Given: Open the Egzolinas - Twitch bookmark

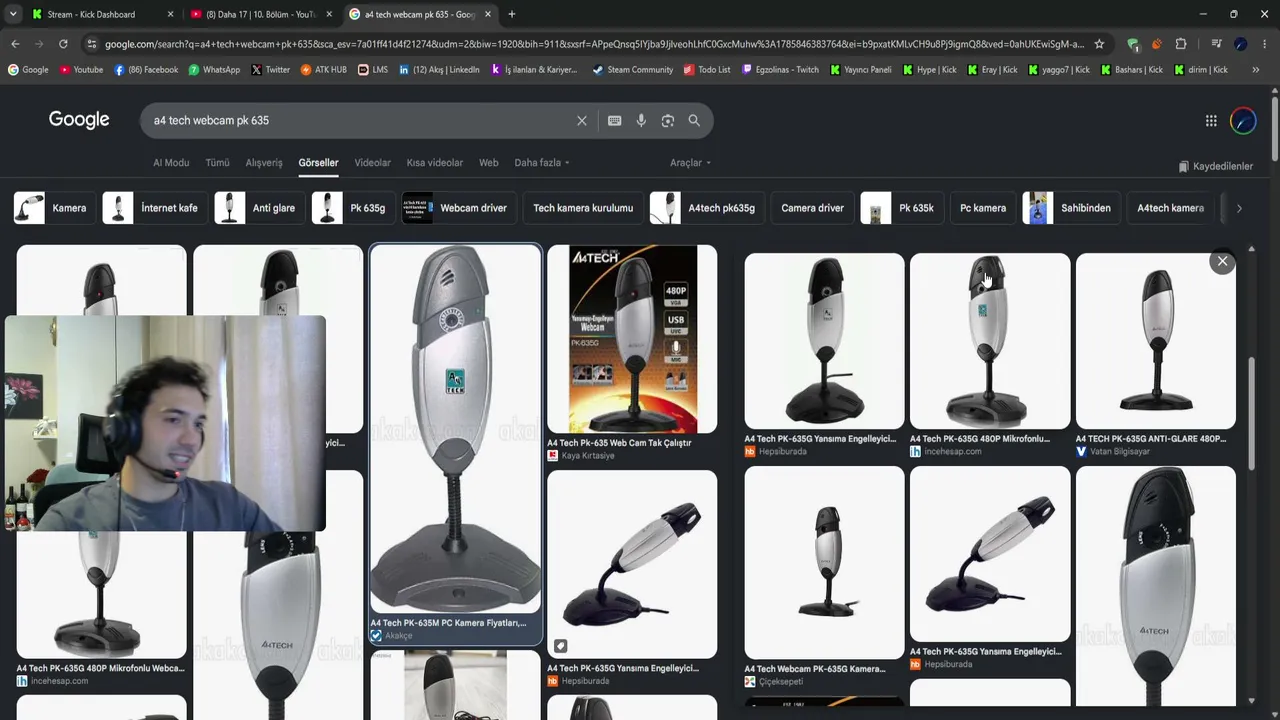Looking at the screenshot, I should coord(780,70).
